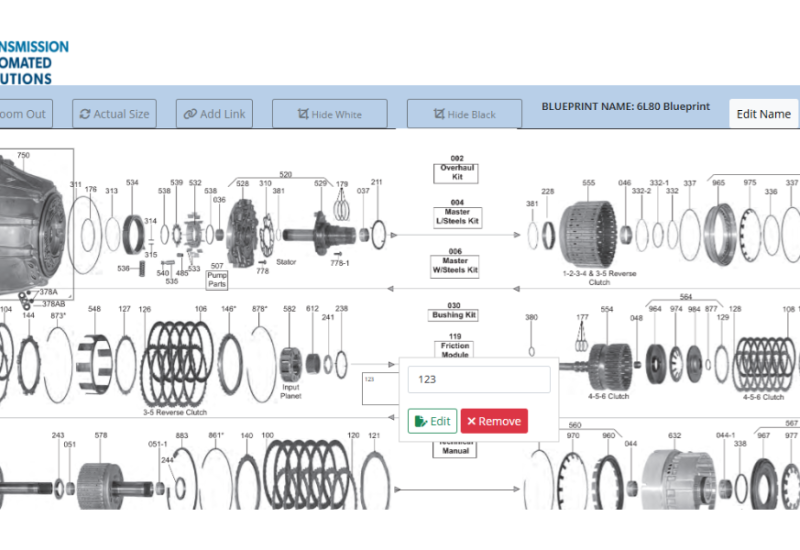Open the Master W/Steels Kit 006 box

click(x=456, y=263)
